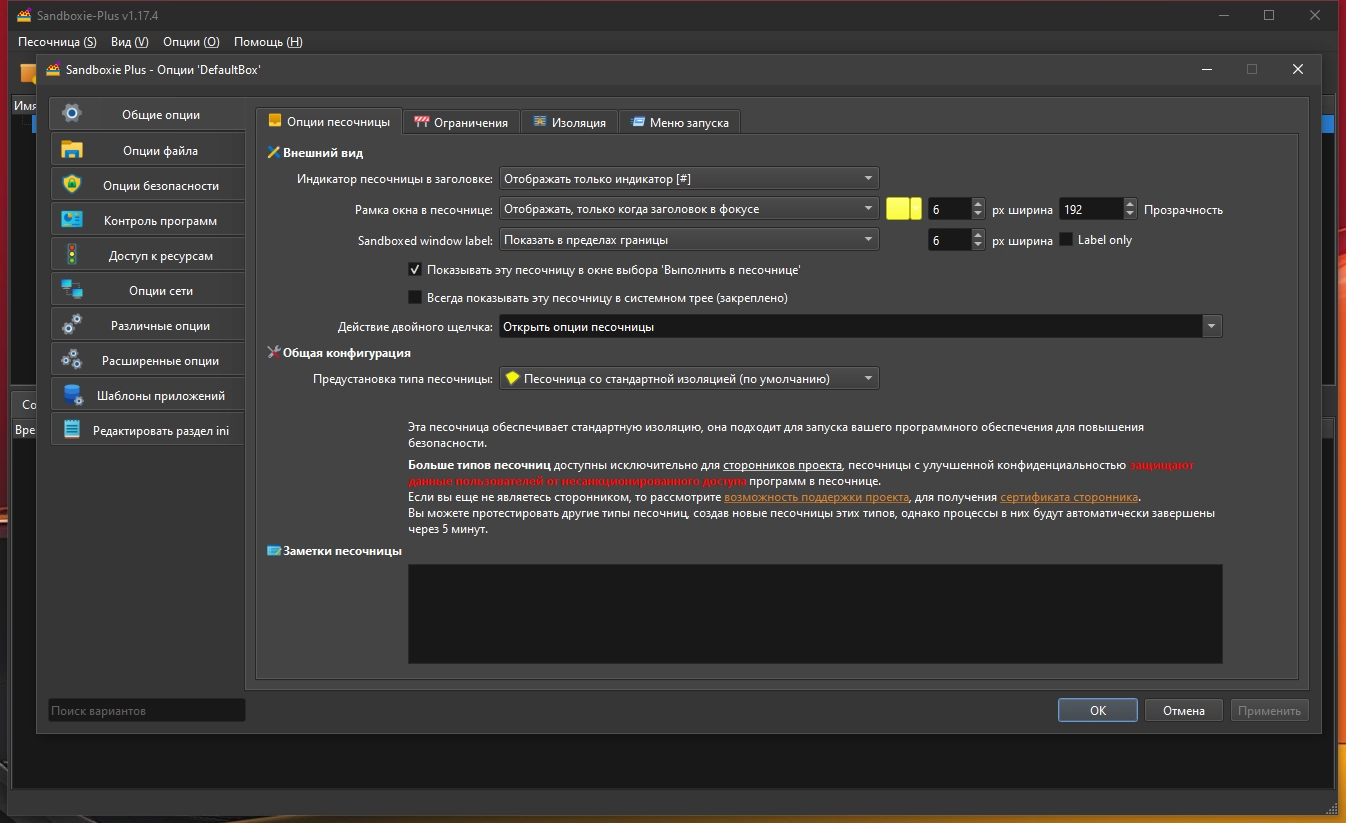Image resolution: width=1346 pixels, height=823 pixels.
Task: Open the Помощь (H) menu in main window
Action: (268, 42)
